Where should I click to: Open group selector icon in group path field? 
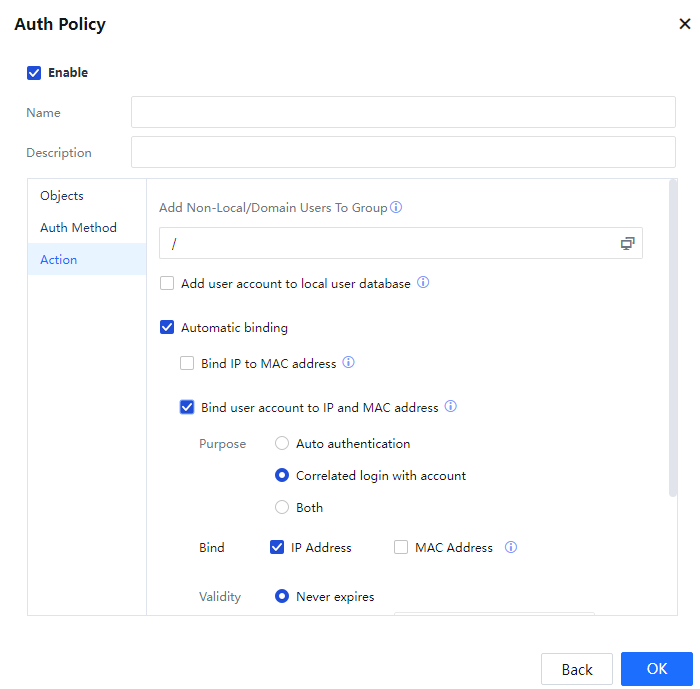point(627,243)
